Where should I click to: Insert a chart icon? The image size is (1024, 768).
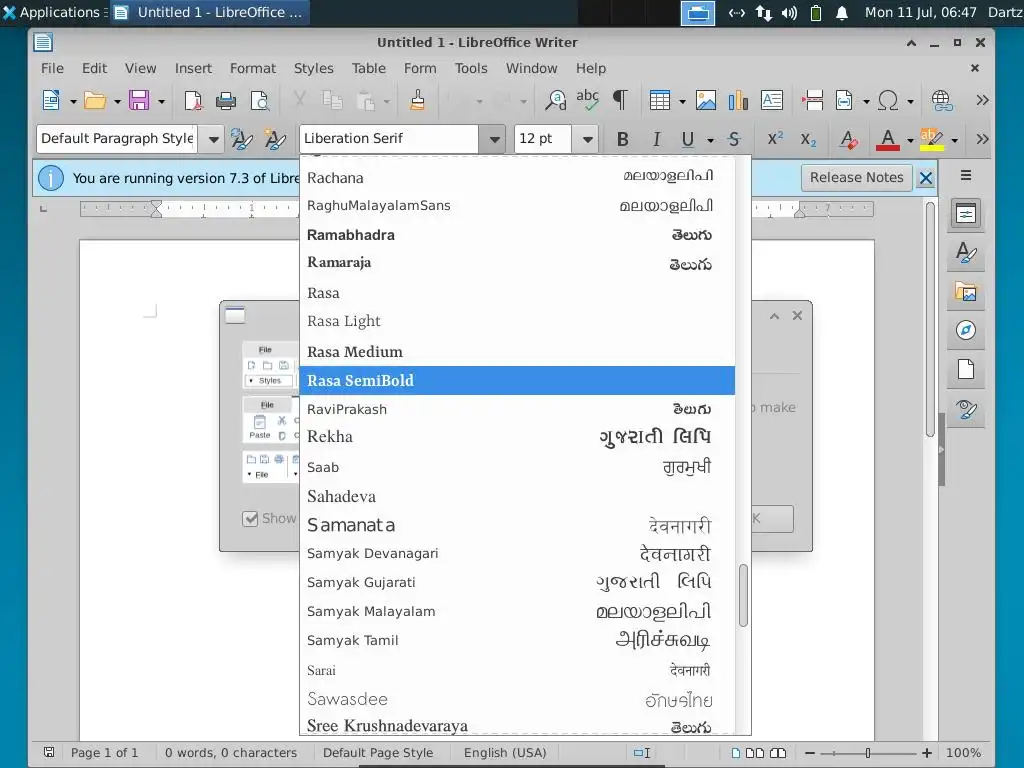click(738, 101)
